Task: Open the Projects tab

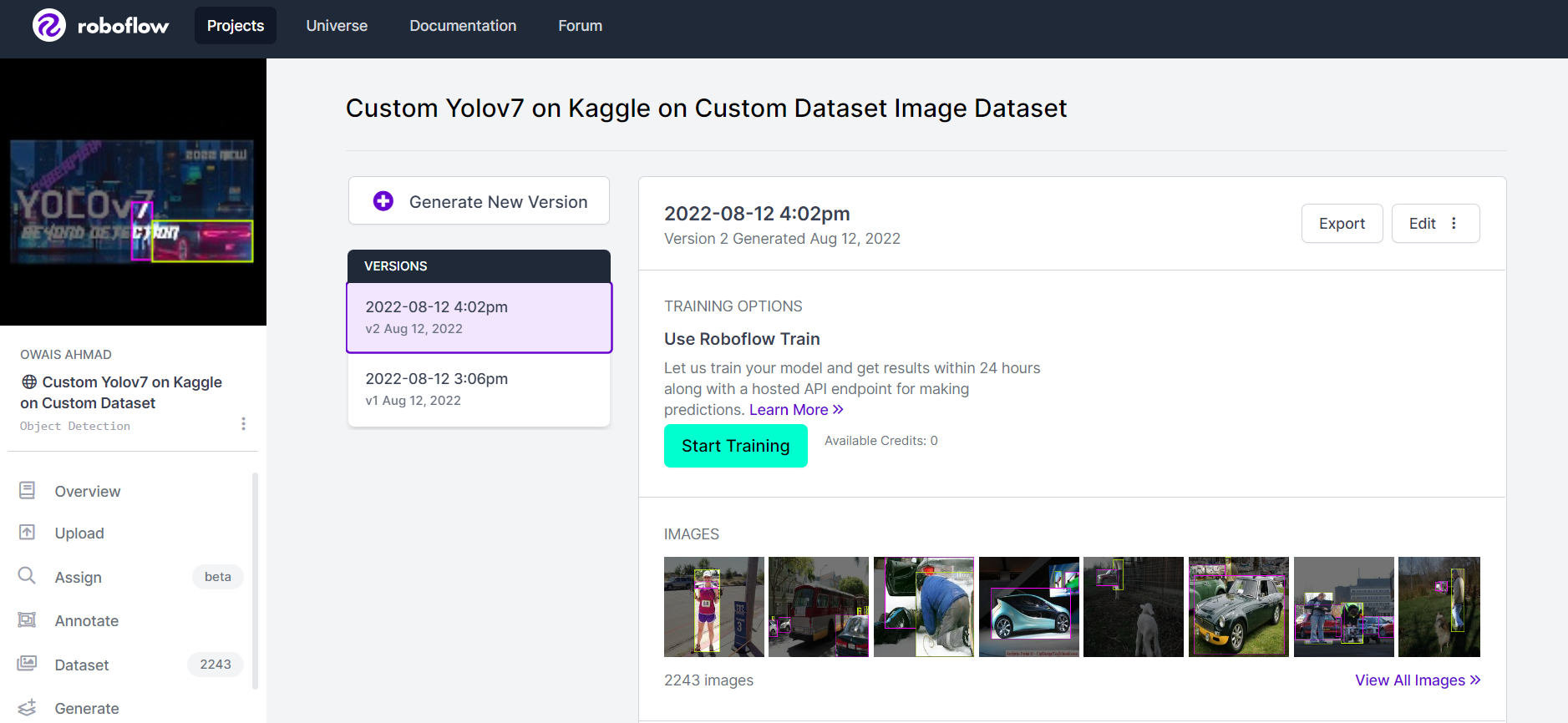Action: (236, 26)
